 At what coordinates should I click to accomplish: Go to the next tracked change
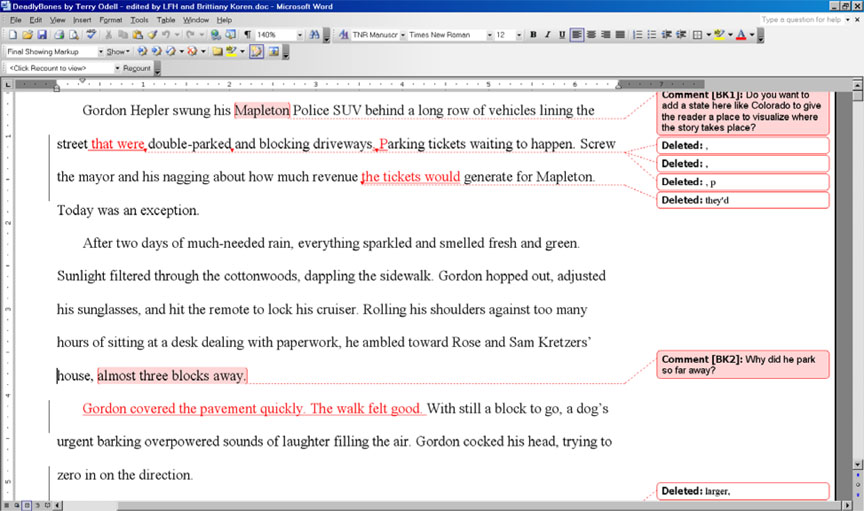156,51
